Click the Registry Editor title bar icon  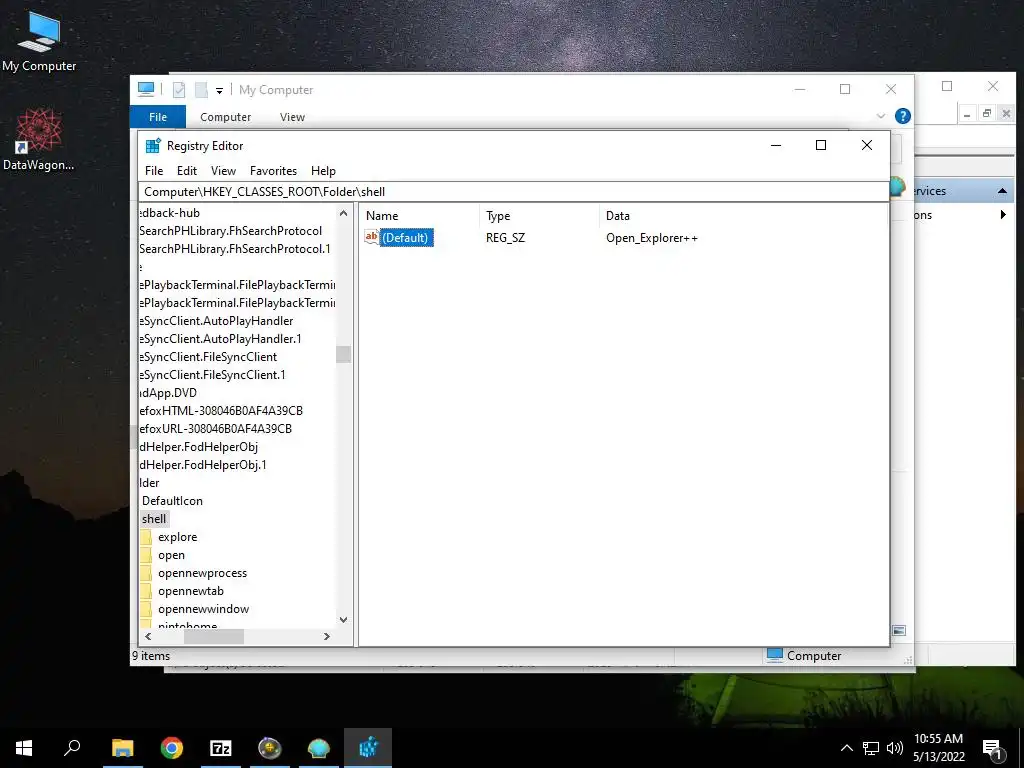(153, 146)
